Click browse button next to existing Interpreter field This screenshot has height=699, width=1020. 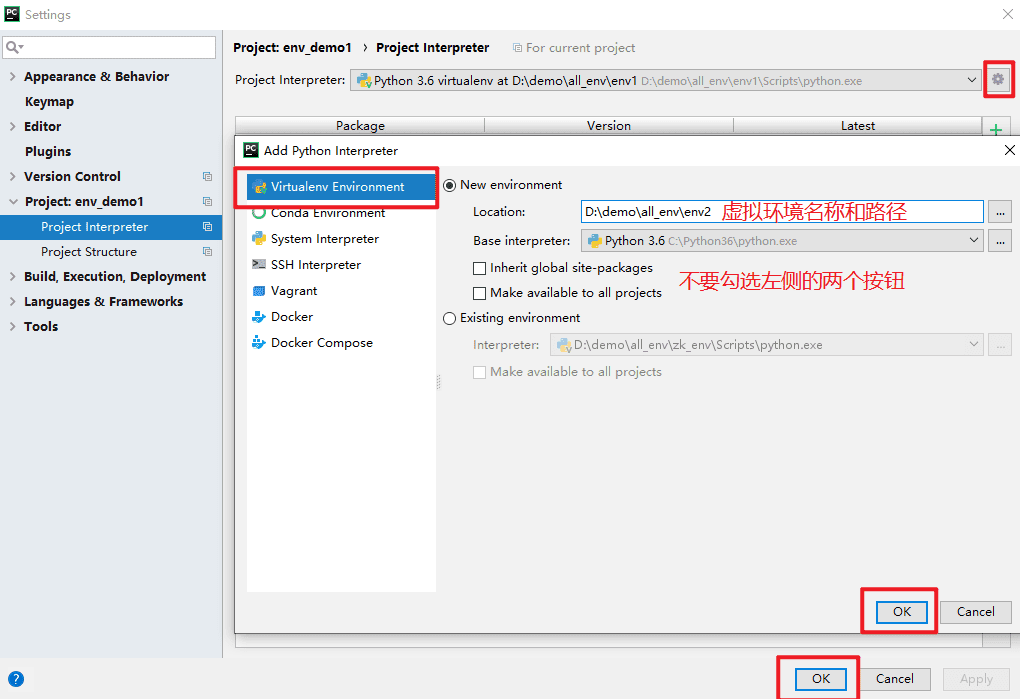[1000, 345]
